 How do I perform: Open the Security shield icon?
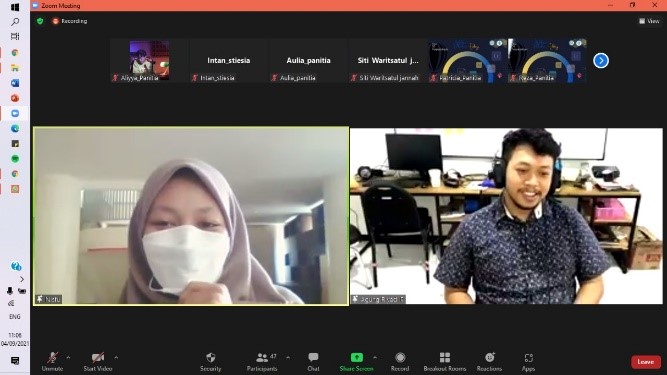coord(211,358)
